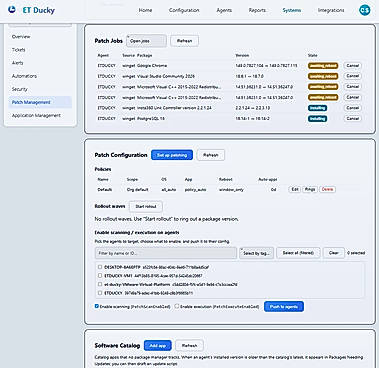Click the 0 selected counter text
The image size is (379, 368).
pyautogui.click(x=356, y=253)
